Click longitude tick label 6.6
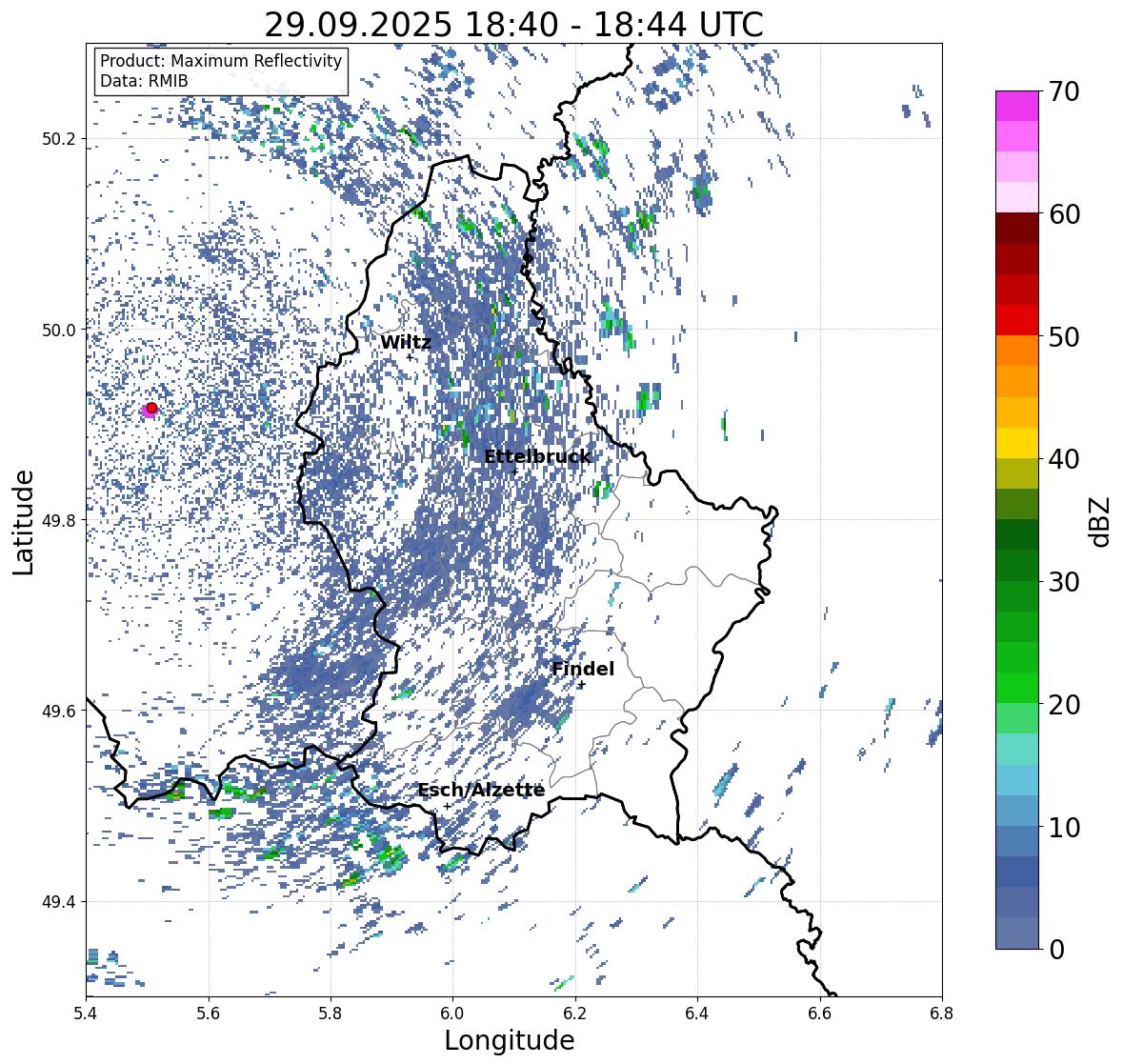Screen dimensions: 1123x1064 point(820,1013)
